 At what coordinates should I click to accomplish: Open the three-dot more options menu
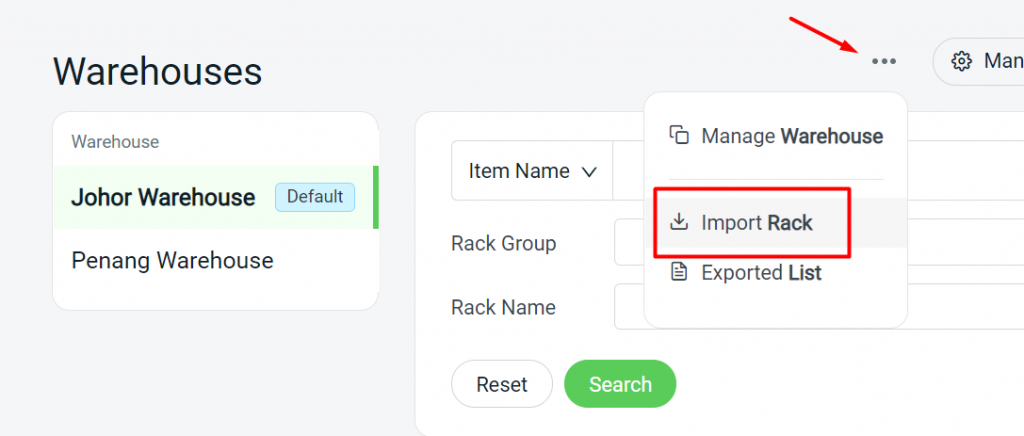883,62
